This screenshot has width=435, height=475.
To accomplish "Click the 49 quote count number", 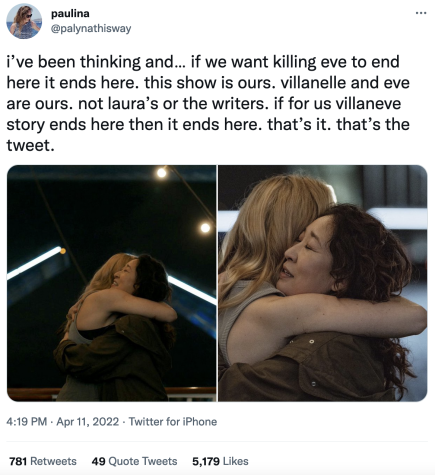I will 98,461.
